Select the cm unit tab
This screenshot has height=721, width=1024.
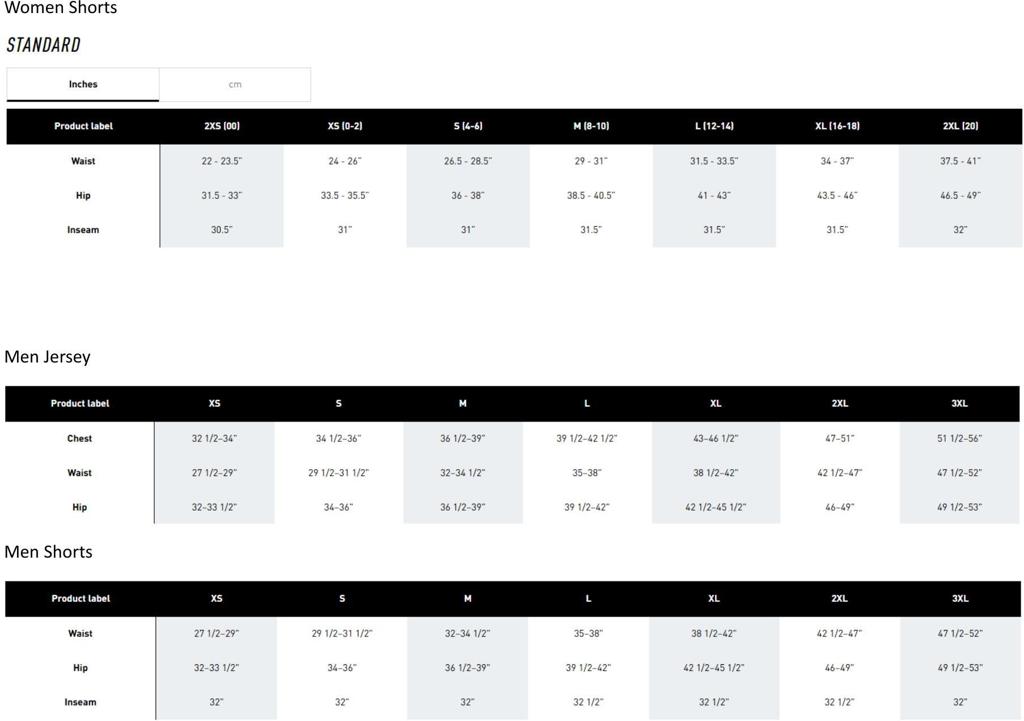(235, 85)
